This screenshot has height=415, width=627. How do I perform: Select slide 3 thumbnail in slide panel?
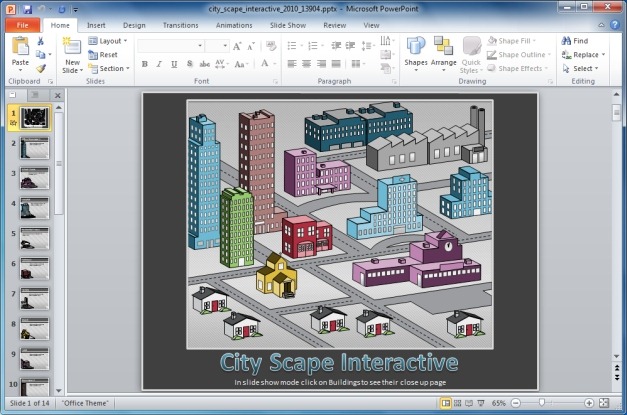35,180
